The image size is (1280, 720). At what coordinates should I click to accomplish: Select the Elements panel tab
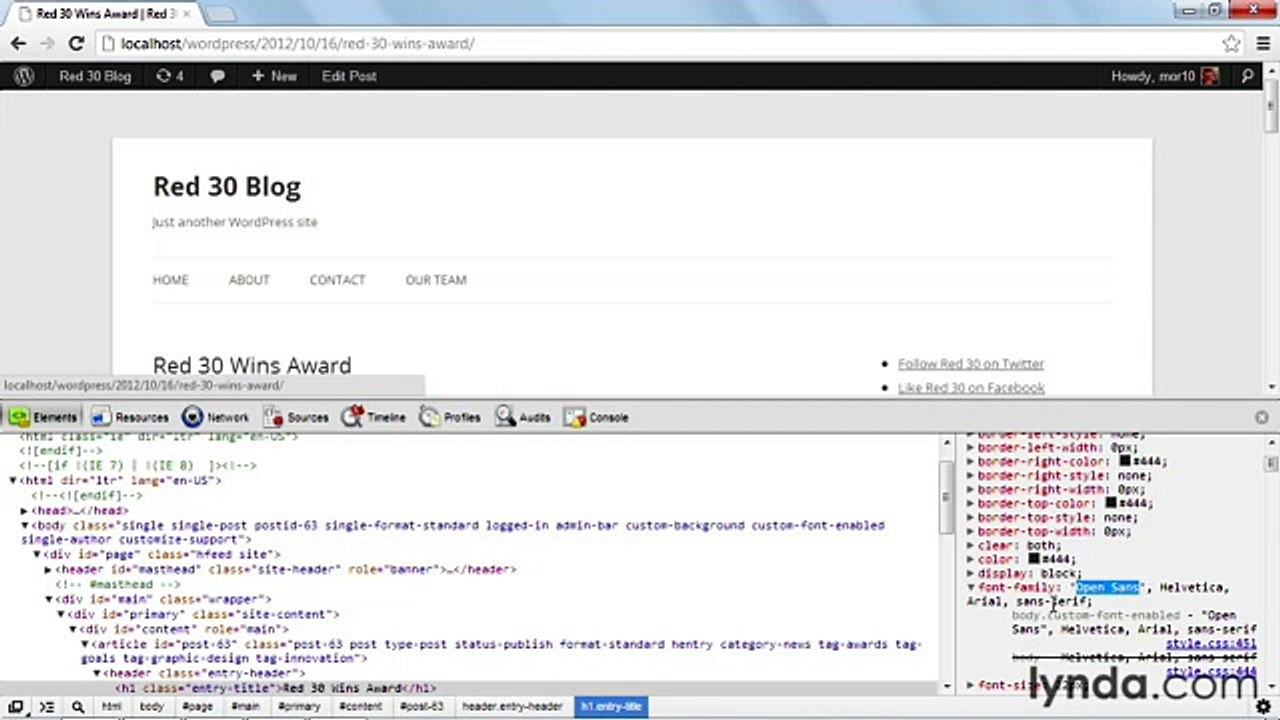click(43, 417)
